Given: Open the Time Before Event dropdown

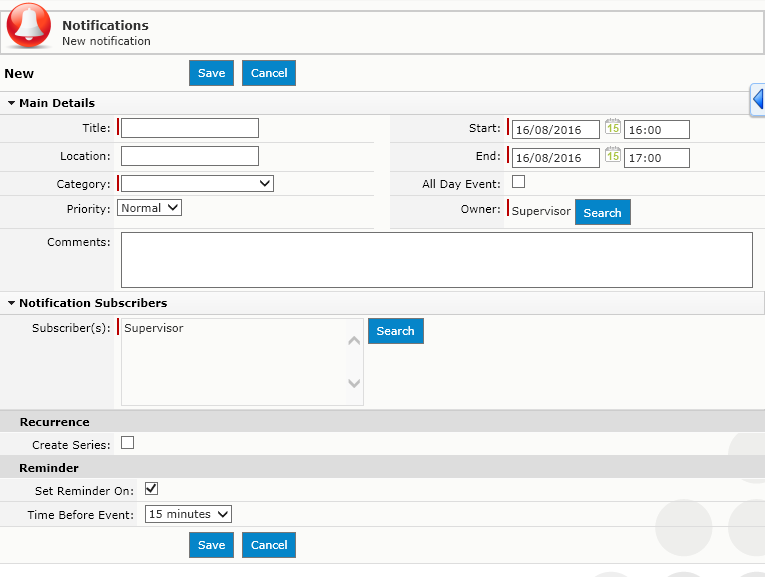Looking at the screenshot, I should coord(188,514).
